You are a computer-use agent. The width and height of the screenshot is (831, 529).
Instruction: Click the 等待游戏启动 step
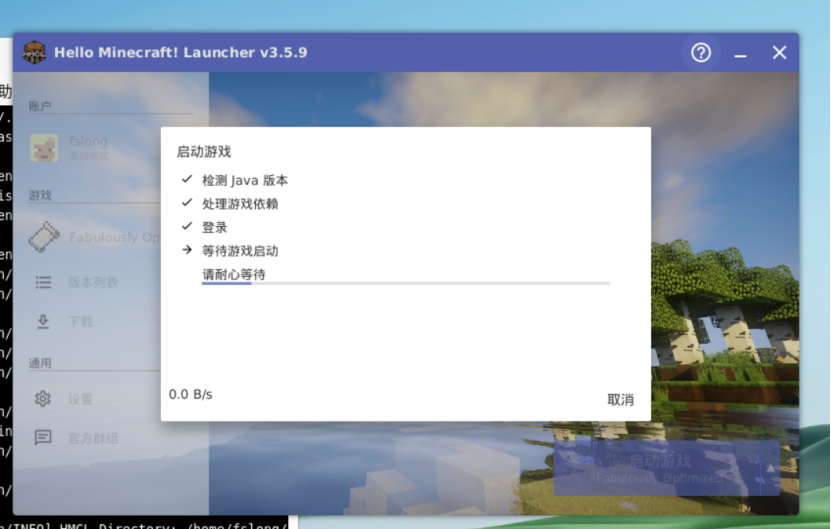pos(240,251)
